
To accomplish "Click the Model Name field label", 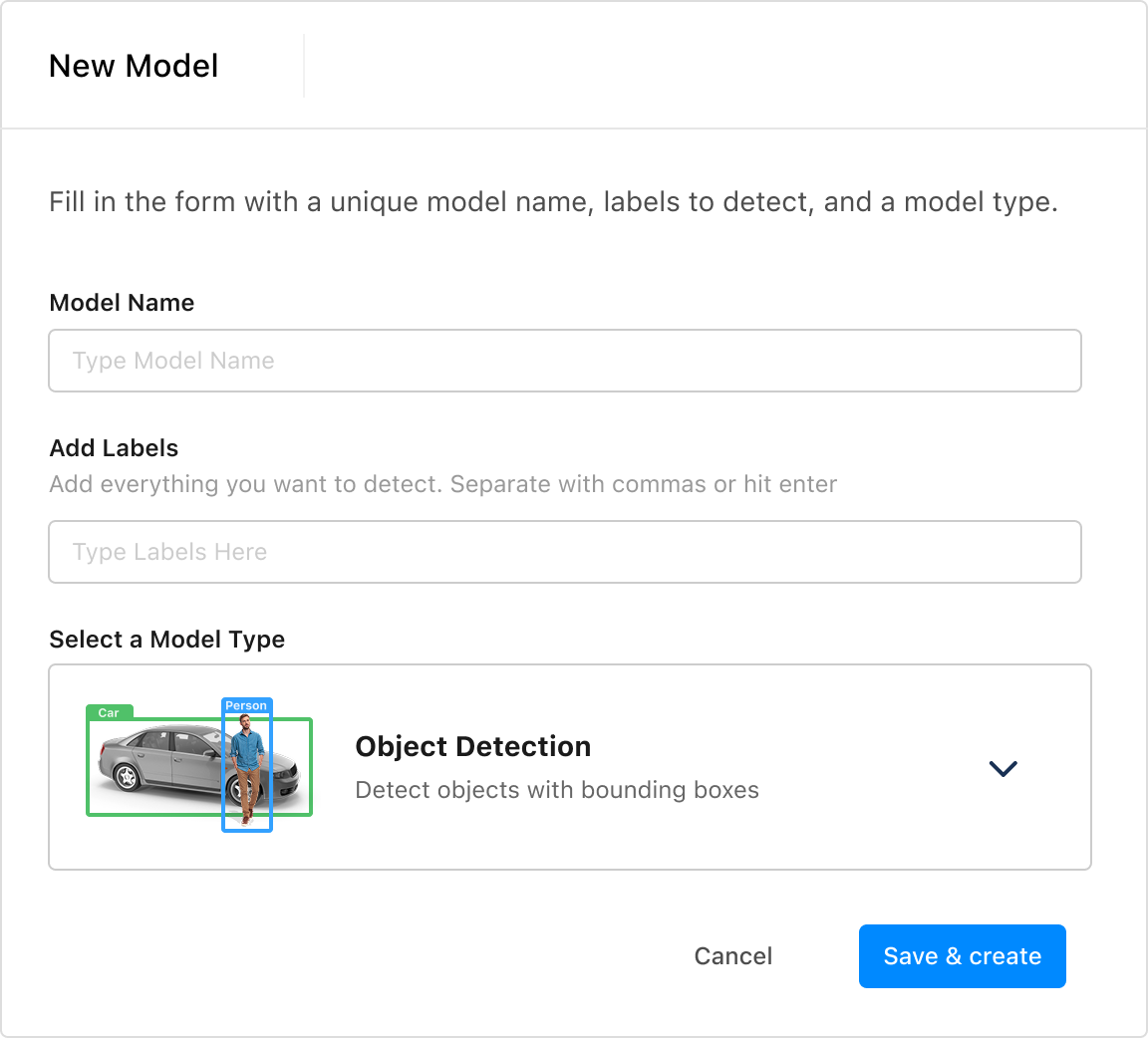I will pyautogui.click(x=122, y=303).
